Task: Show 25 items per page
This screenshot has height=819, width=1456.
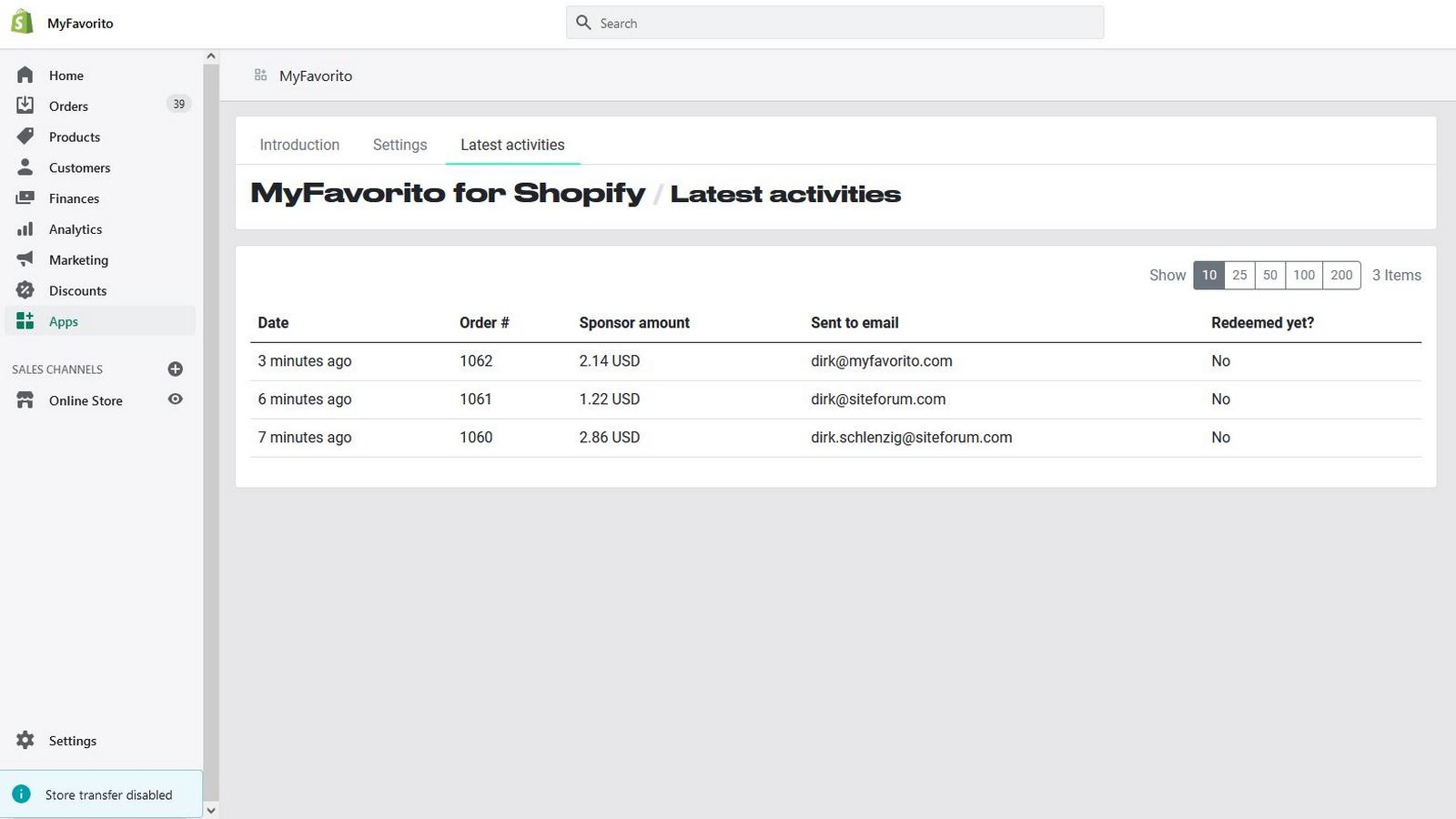Action: (x=1239, y=275)
